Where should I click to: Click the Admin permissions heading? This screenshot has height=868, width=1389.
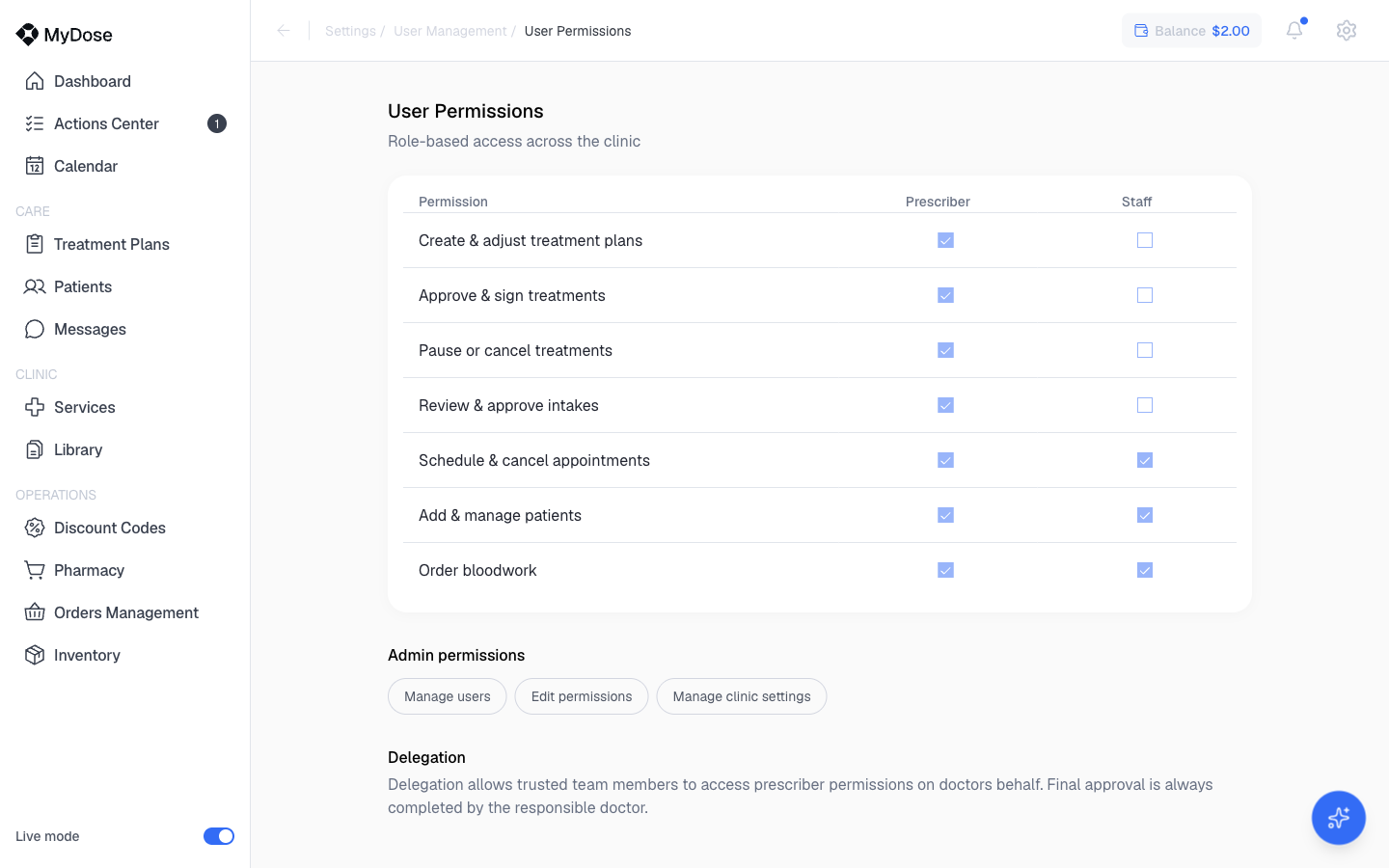coord(456,655)
